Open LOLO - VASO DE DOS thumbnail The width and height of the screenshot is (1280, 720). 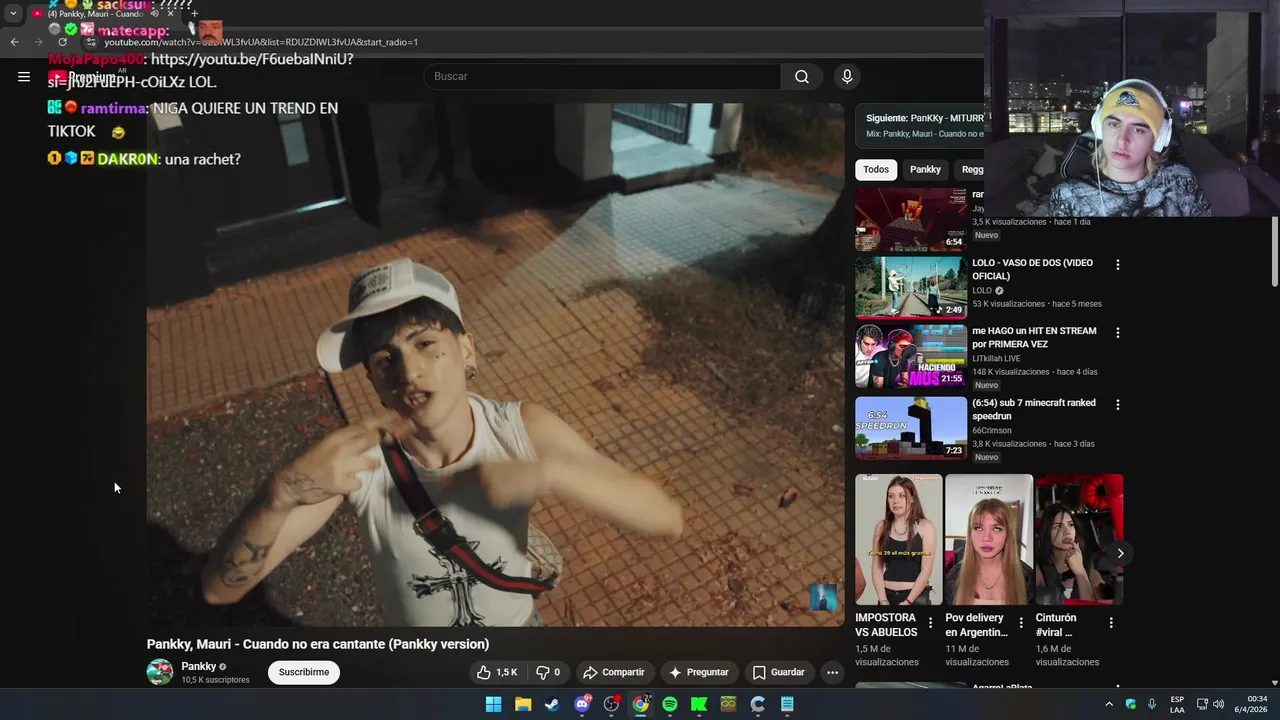coord(911,287)
